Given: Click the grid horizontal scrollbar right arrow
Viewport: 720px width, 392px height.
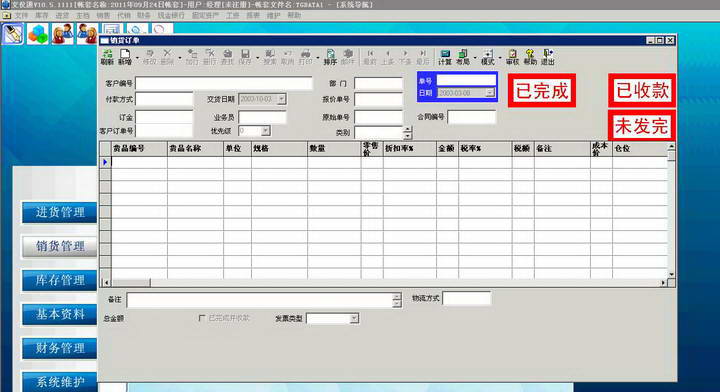Looking at the screenshot, I should [663, 283].
